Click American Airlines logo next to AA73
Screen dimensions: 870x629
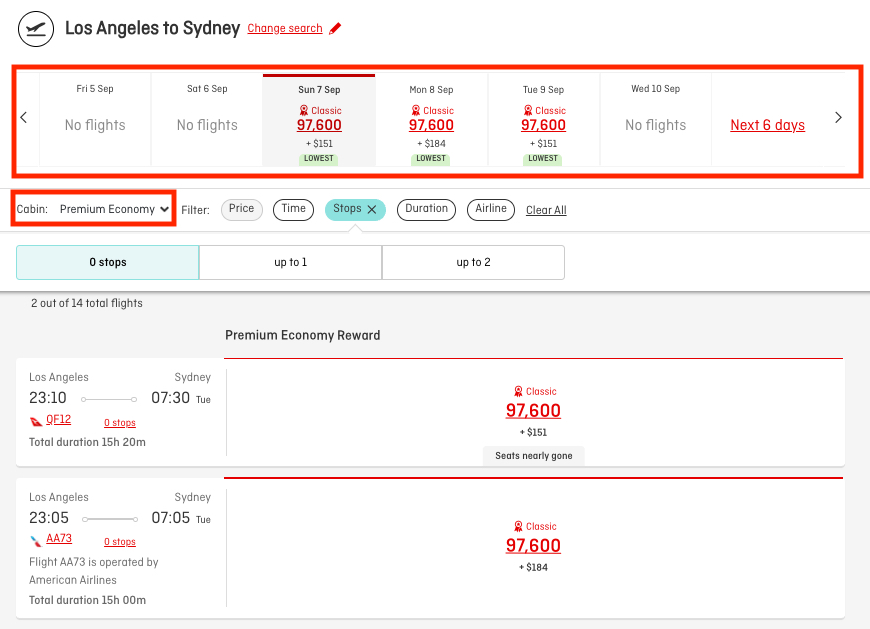[36, 541]
